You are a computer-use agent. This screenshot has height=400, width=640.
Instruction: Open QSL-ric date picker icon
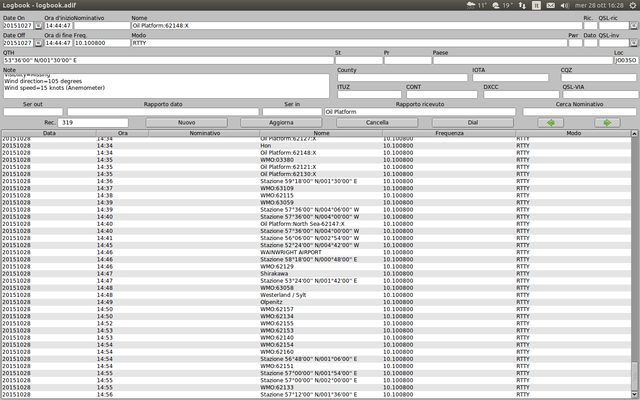coord(634,26)
